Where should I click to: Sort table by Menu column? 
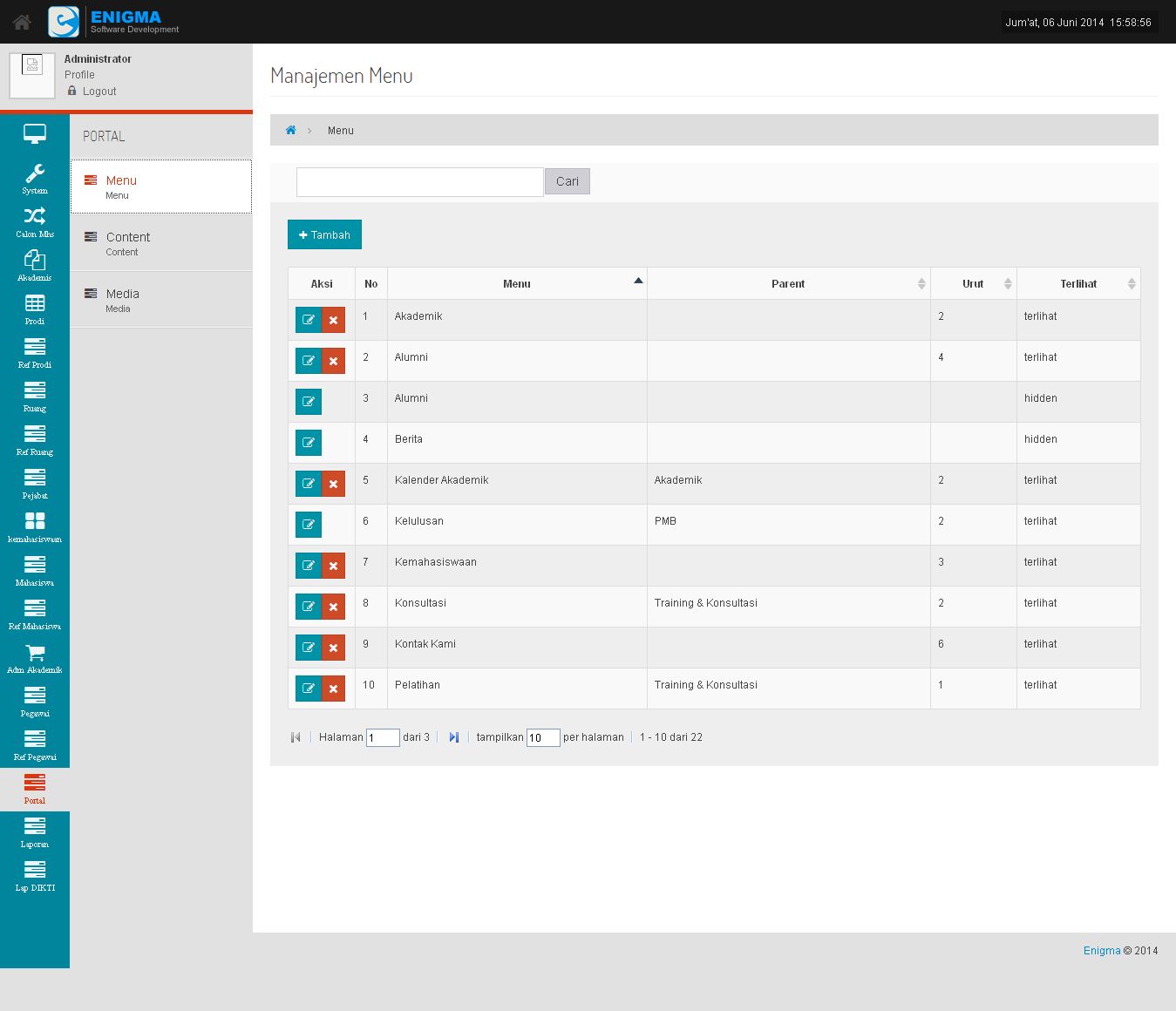coord(517,284)
